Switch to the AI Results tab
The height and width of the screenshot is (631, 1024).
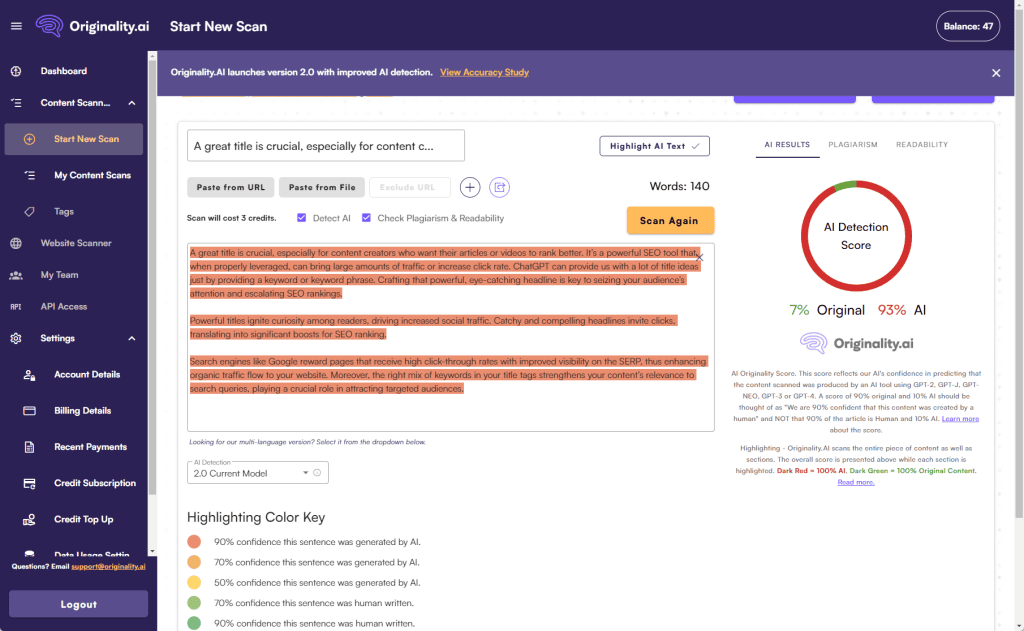pyautogui.click(x=787, y=144)
